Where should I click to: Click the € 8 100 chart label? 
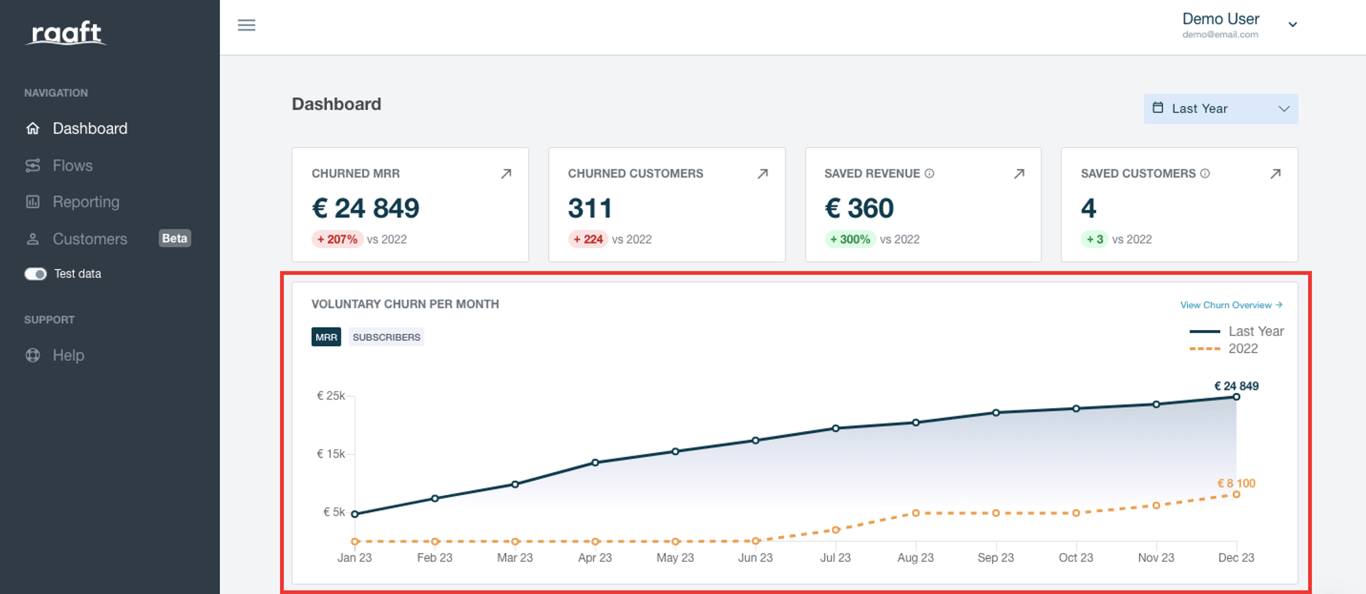point(1236,483)
